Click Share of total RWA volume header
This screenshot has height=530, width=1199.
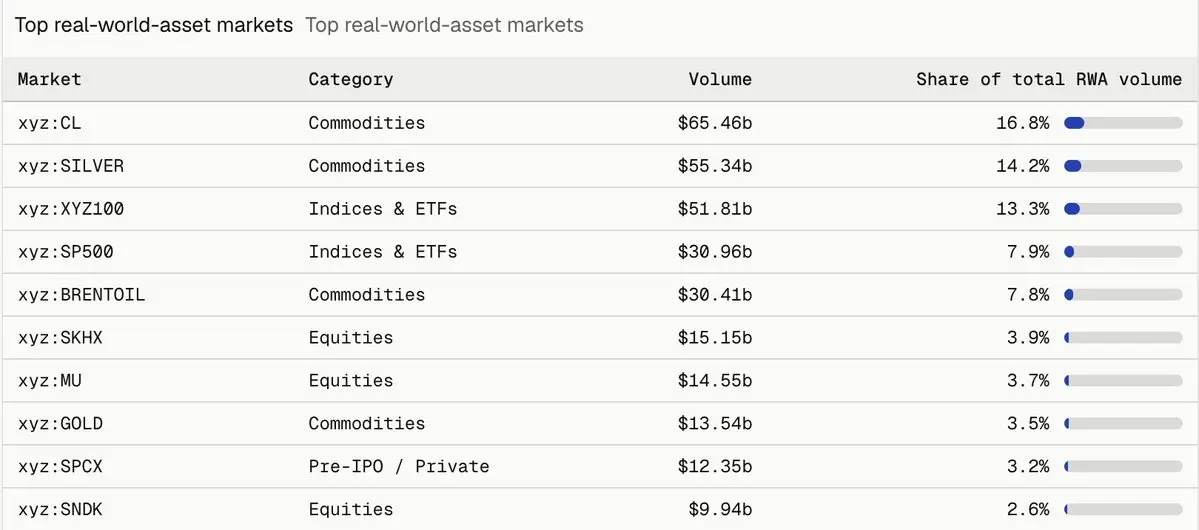(1048, 80)
